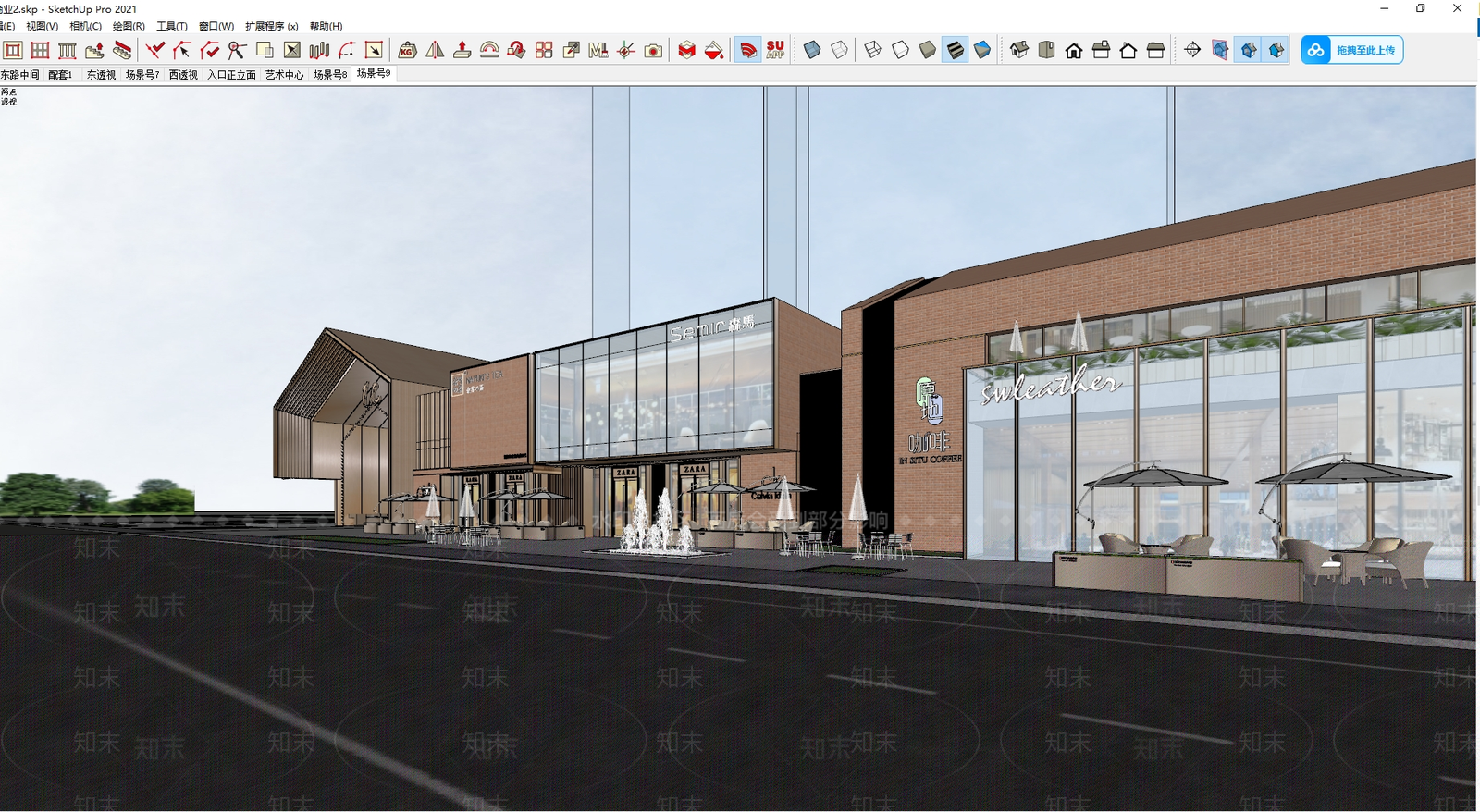Switch to wireframe face style
The image size is (1480, 812).
[x=873, y=50]
